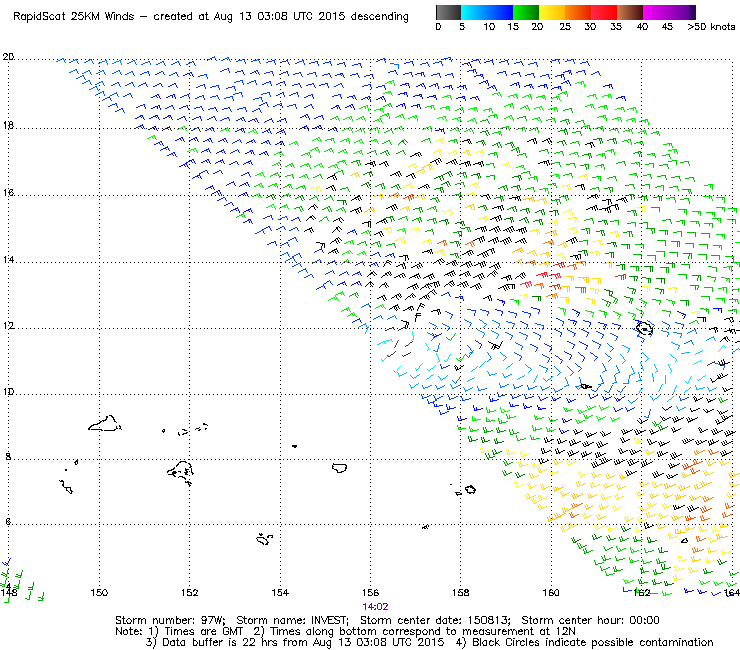The width and height of the screenshot is (740, 650).
Task: Click the latitude label '8'
Action: [8, 456]
